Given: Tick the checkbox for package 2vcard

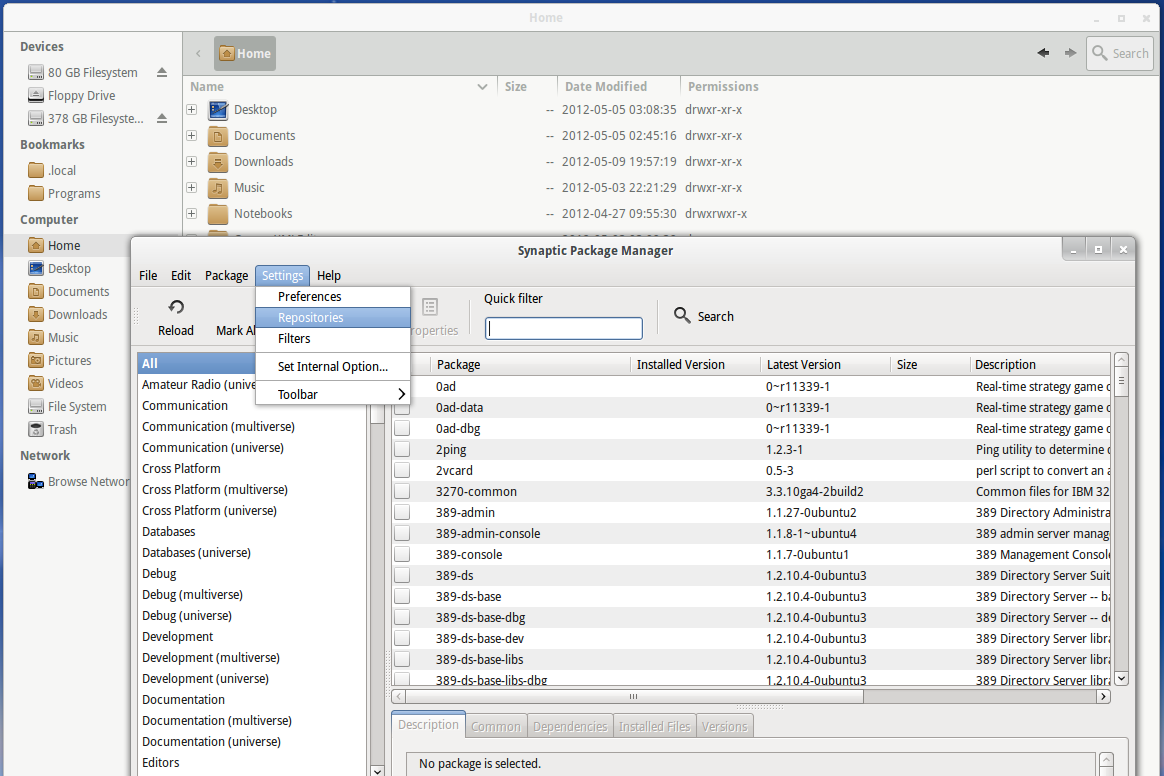Looking at the screenshot, I should 402,470.
